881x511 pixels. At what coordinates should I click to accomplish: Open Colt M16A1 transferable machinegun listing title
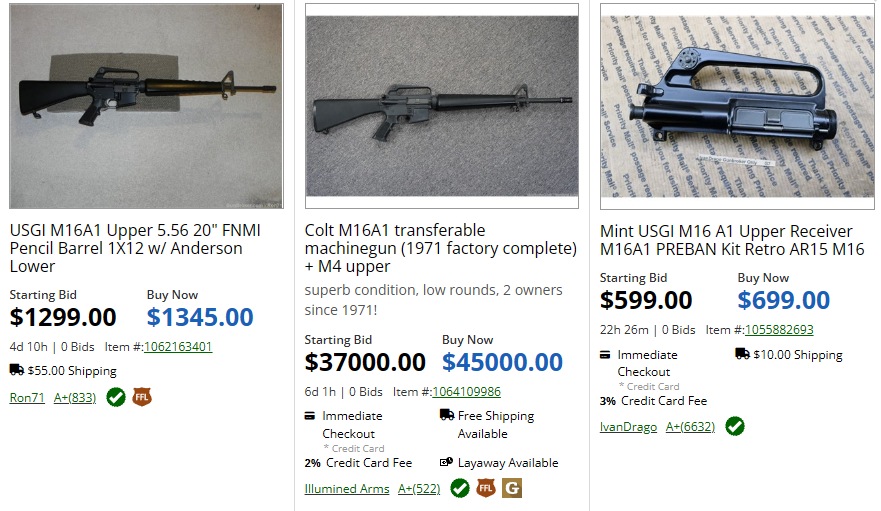pos(440,248)
